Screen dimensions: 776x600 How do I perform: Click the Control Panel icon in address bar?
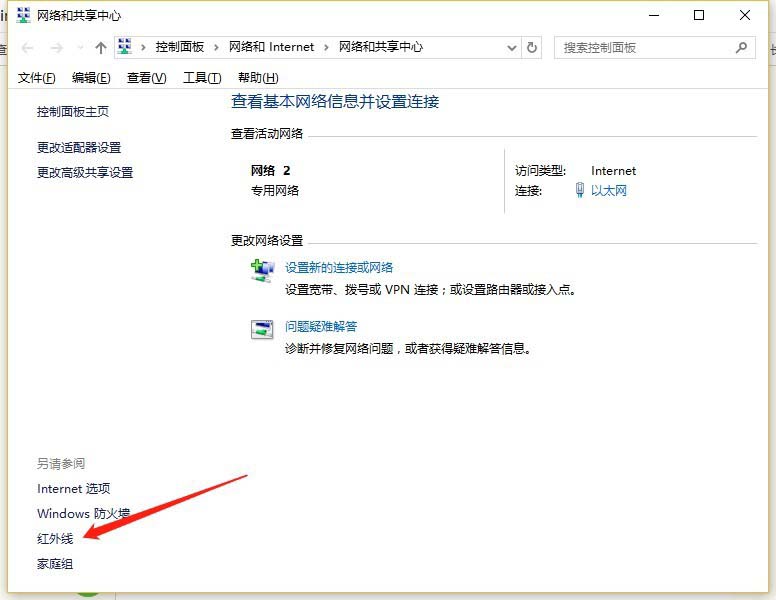(125, 47)
